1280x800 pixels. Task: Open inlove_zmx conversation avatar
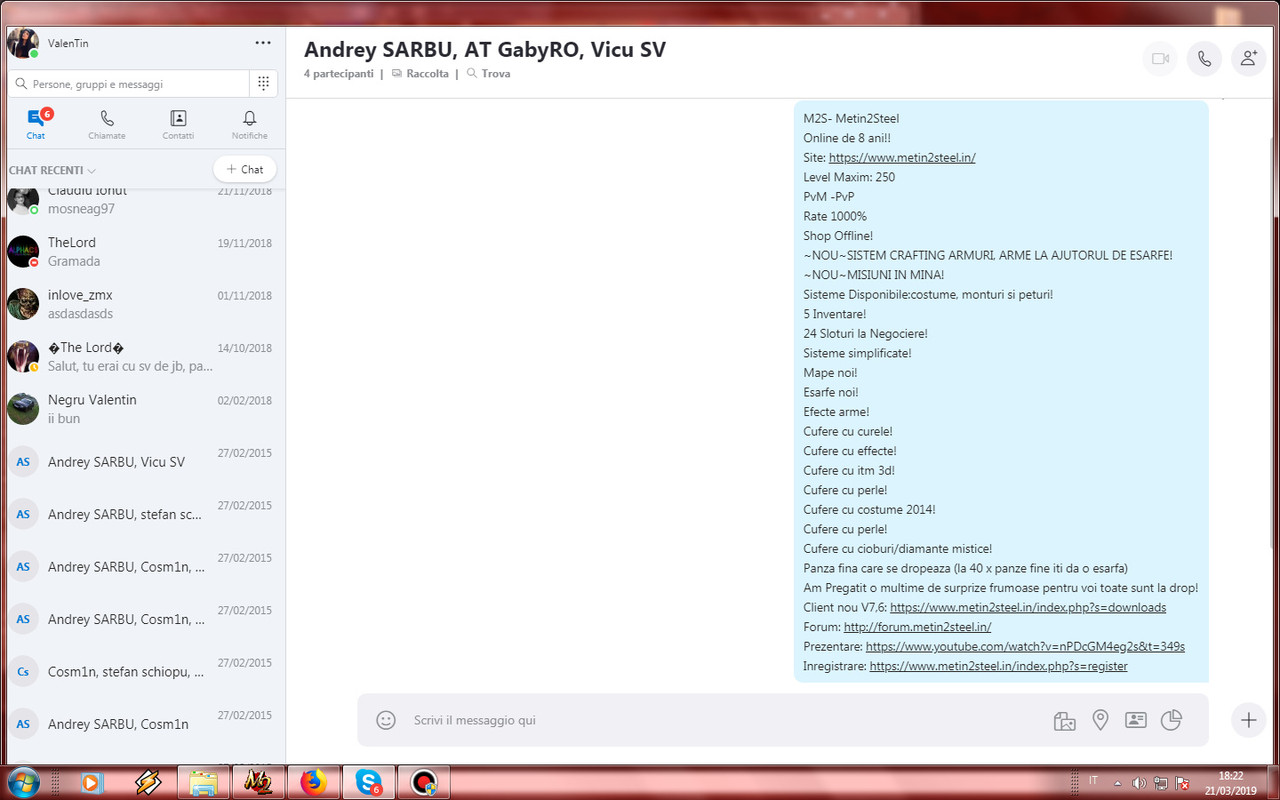[22, 304]
